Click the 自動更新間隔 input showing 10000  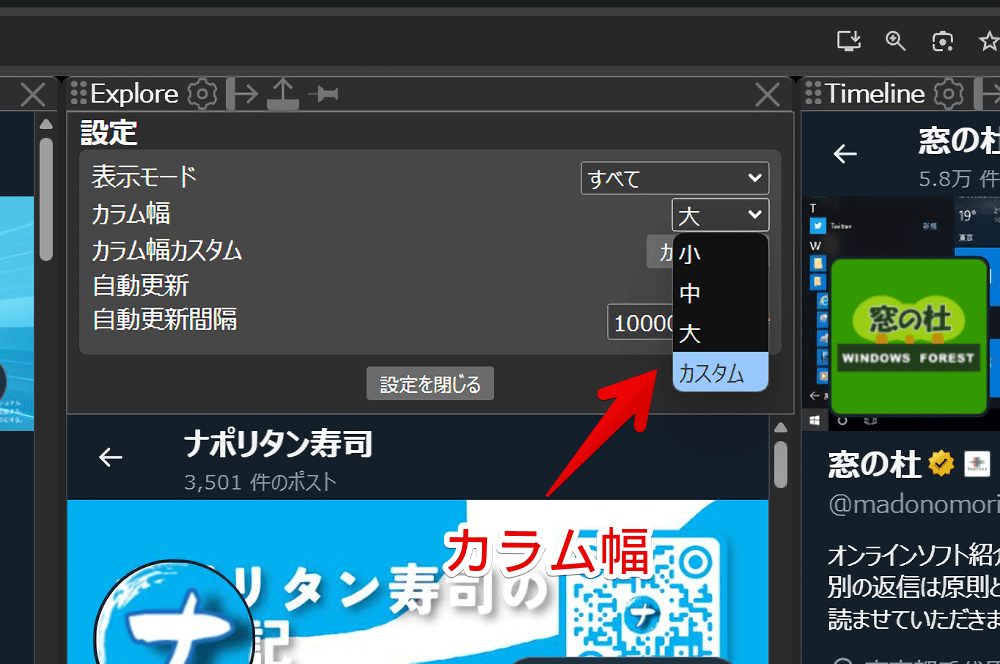click(x=640, y=322)
